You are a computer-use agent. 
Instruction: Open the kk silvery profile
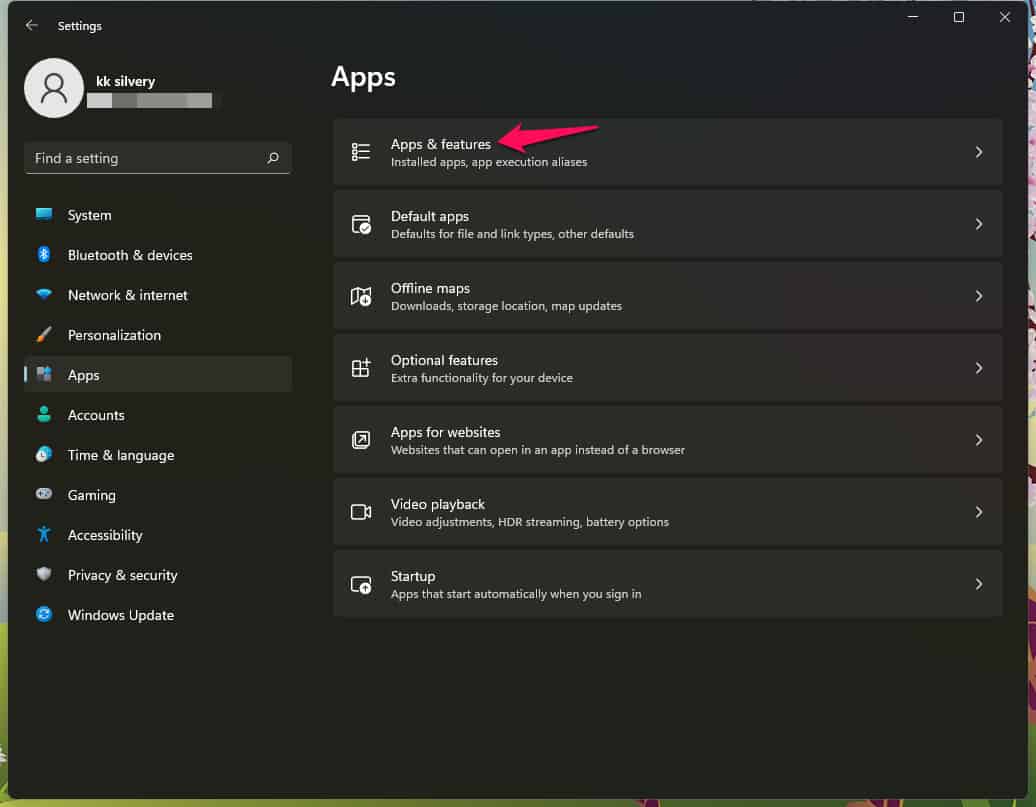tap(54, 88)
